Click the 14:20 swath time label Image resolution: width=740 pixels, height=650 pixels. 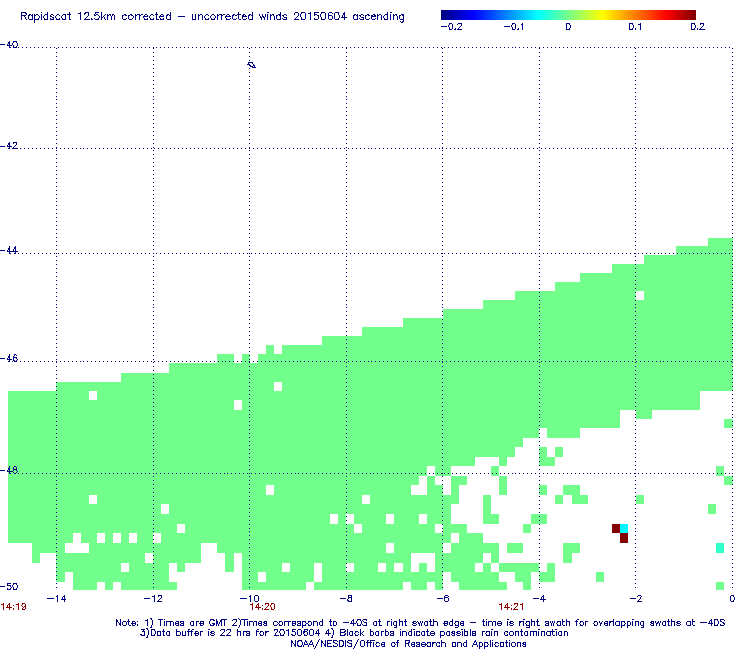tap(262, 607)
